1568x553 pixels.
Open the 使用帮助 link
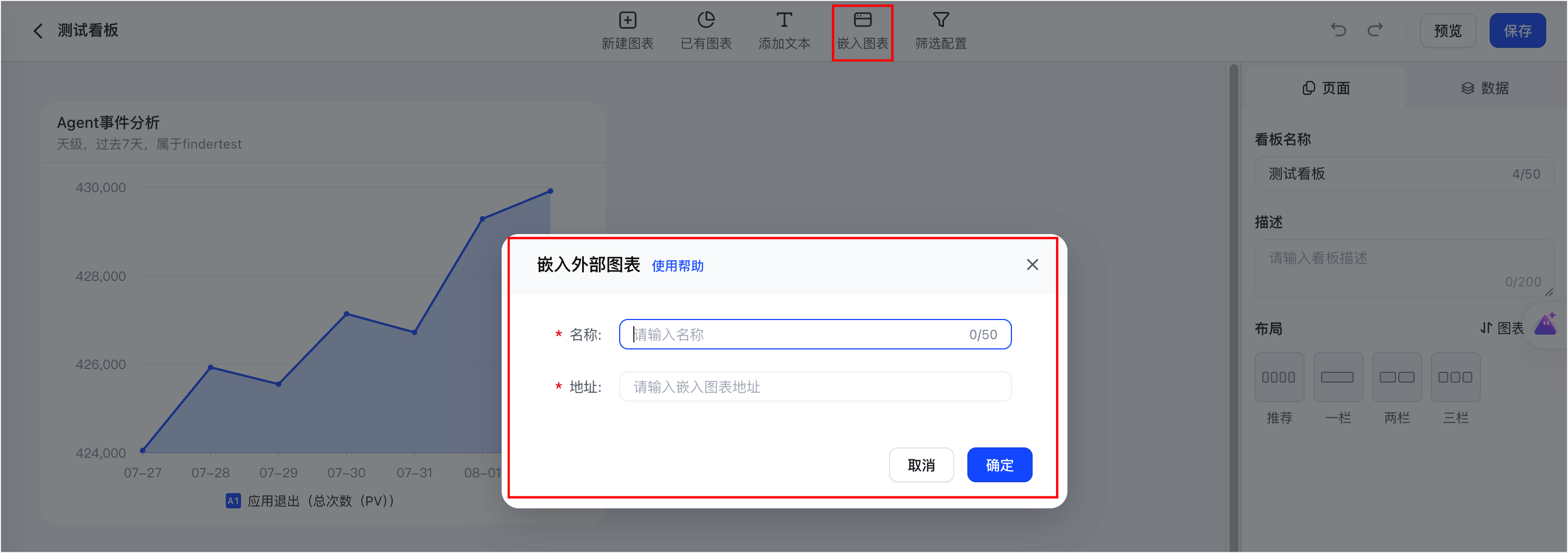pos(677,266)
